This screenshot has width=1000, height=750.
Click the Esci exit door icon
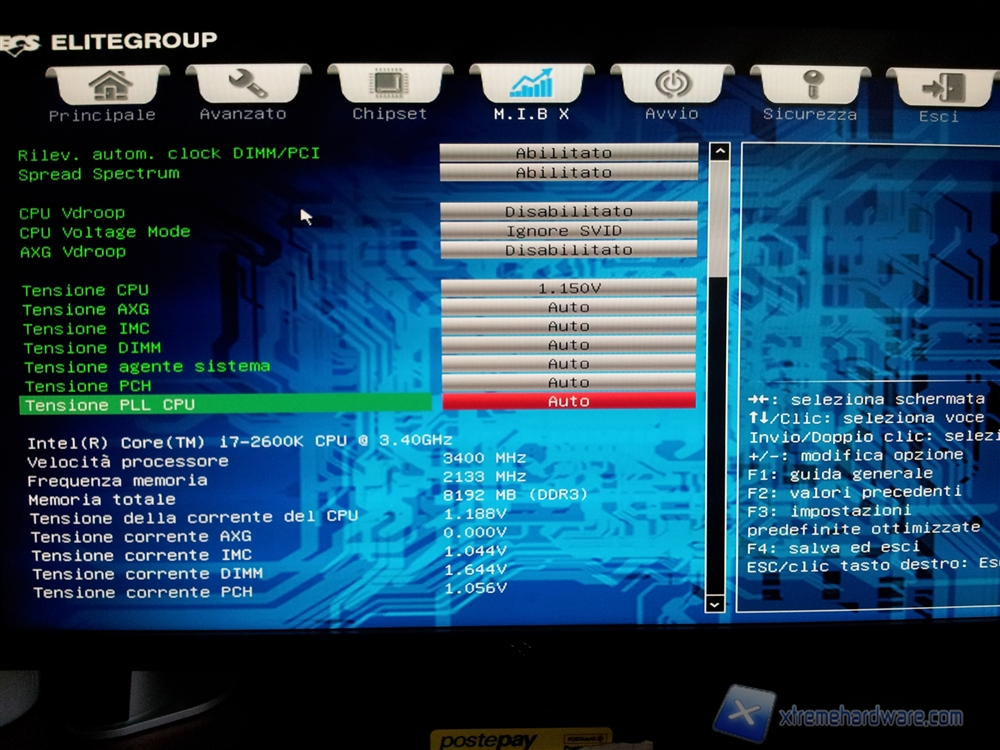[942, 88]
